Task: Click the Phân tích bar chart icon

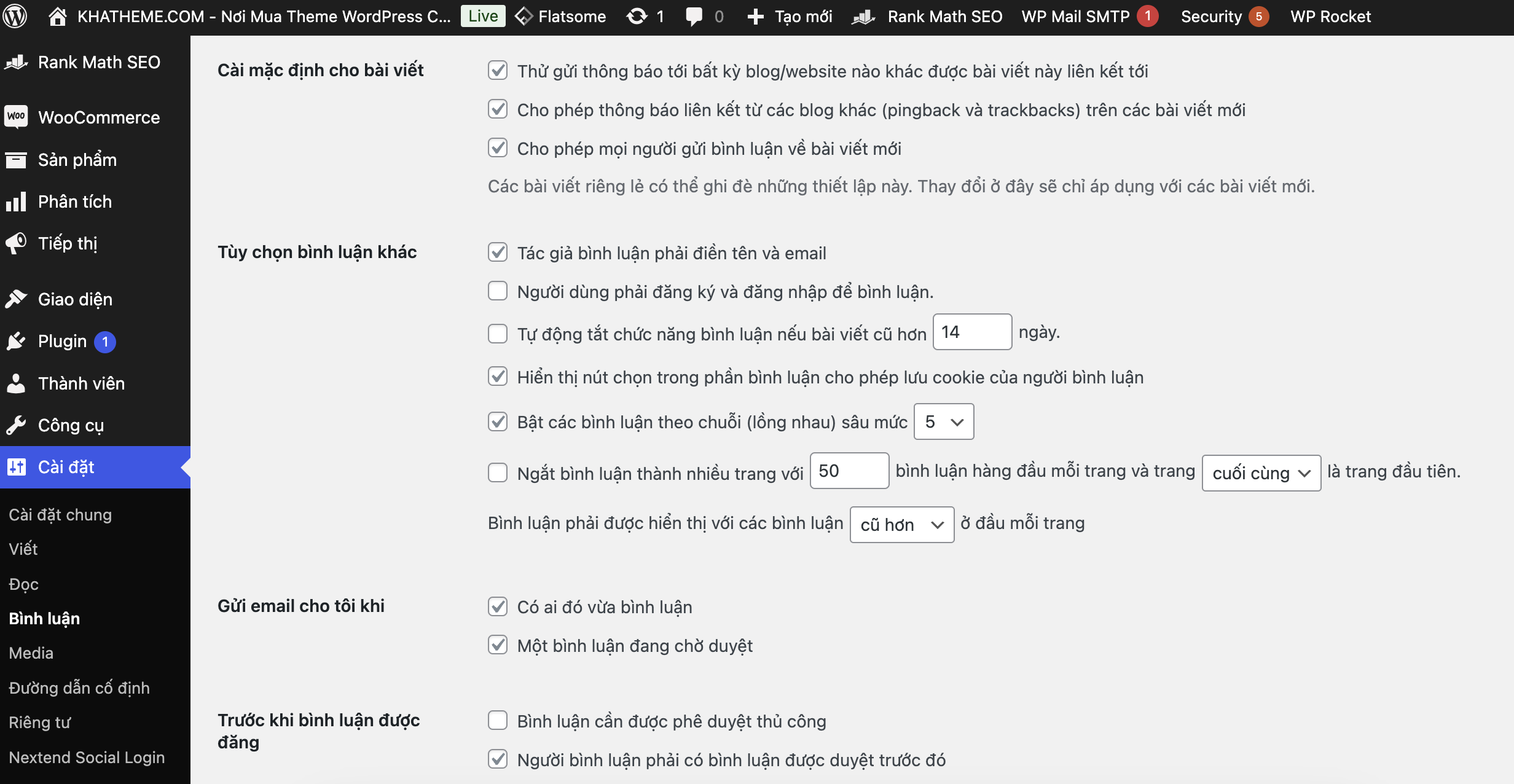Action: (x=16, y=202)
